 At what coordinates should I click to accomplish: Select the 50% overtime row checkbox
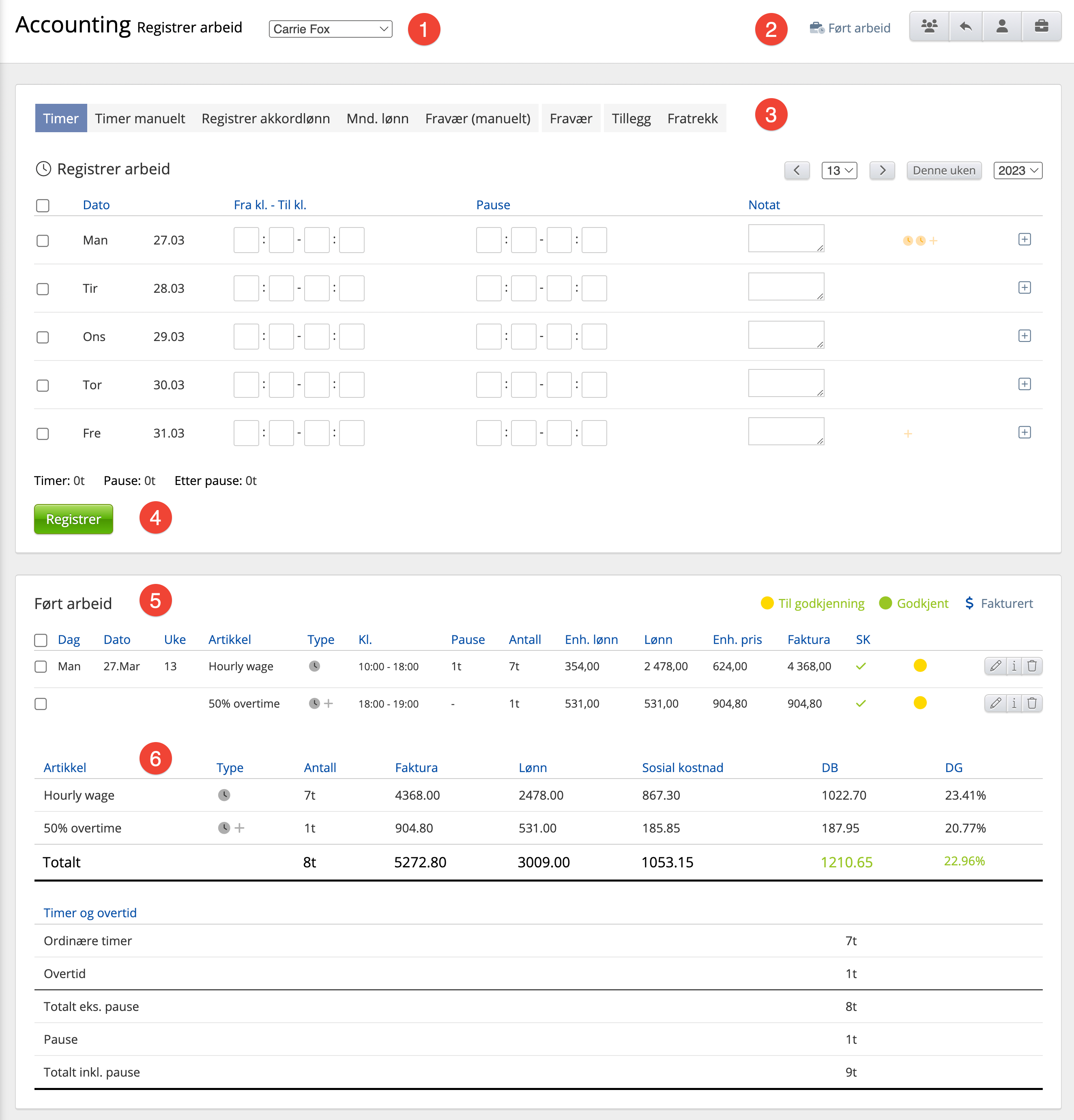[41, 704]
